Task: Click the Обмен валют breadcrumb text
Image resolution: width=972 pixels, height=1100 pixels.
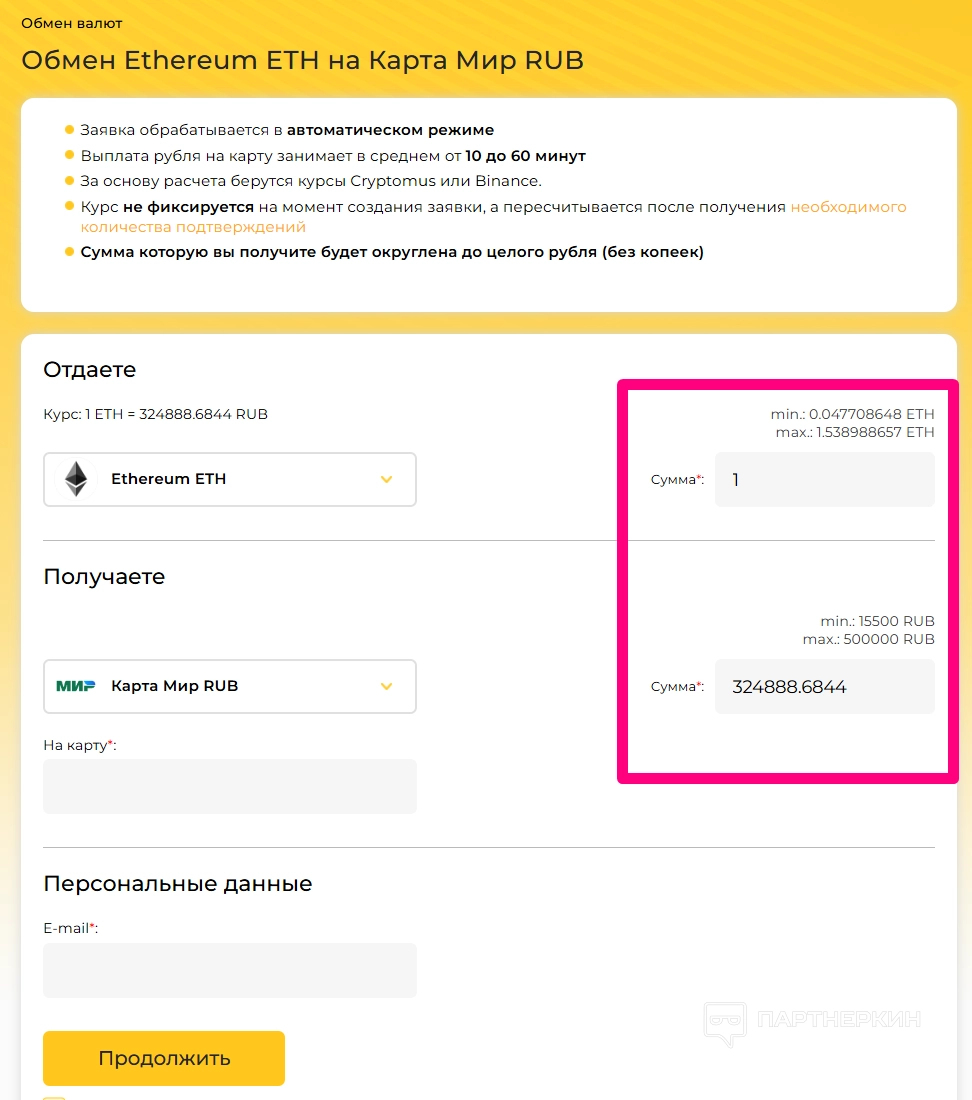Action: click(72, 23)
